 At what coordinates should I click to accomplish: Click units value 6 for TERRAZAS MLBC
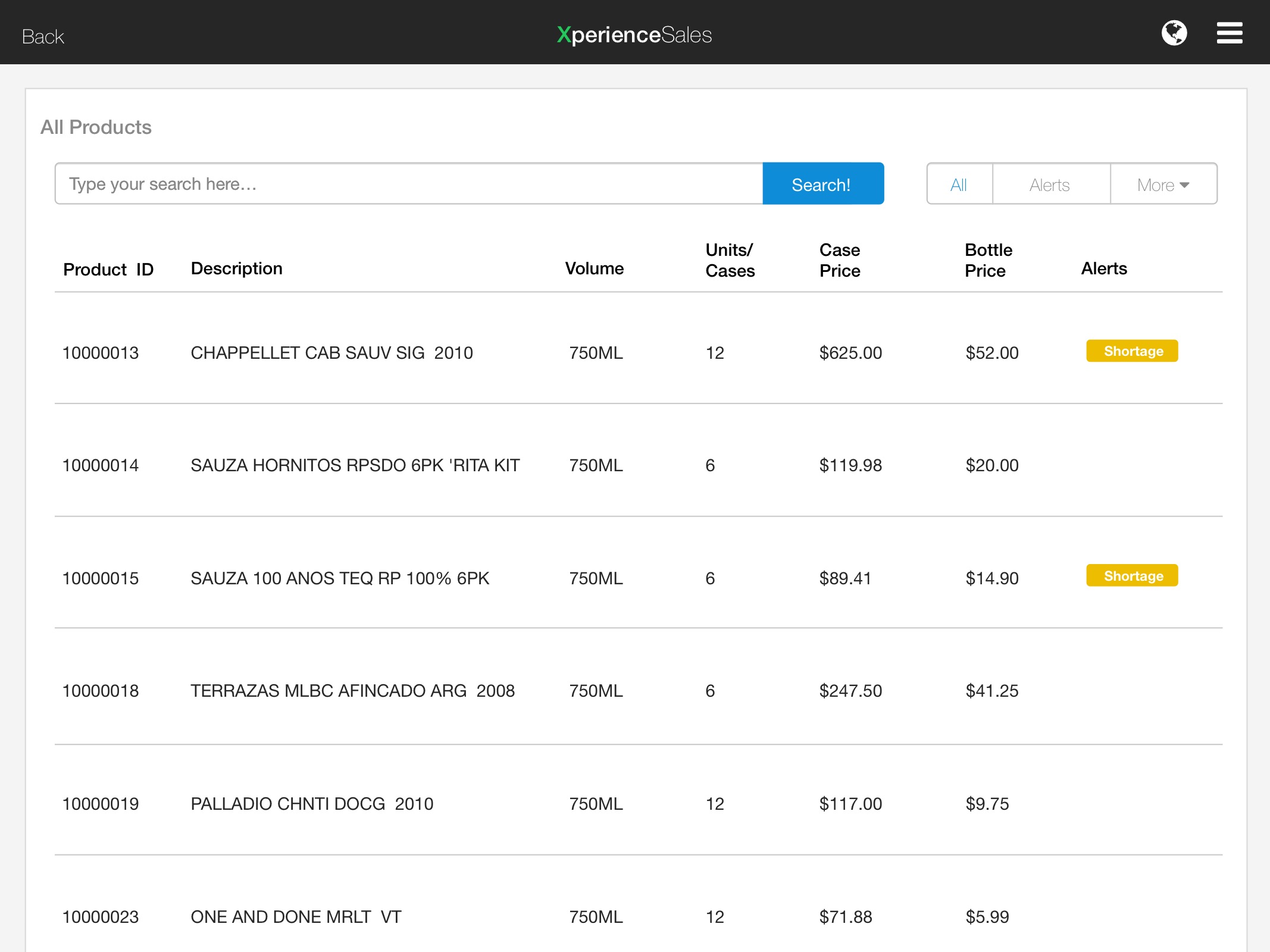[710, 691]
